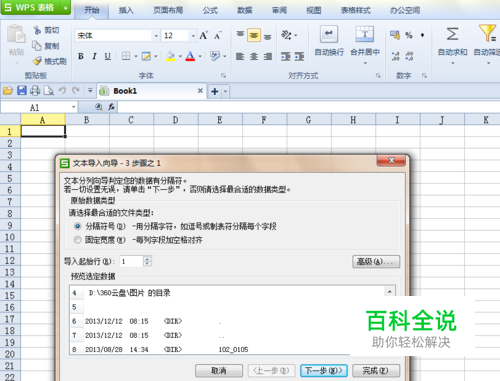This screenshot has height=381, width=500.
Task: Click the formula bar input field
Action: (309, 107)
